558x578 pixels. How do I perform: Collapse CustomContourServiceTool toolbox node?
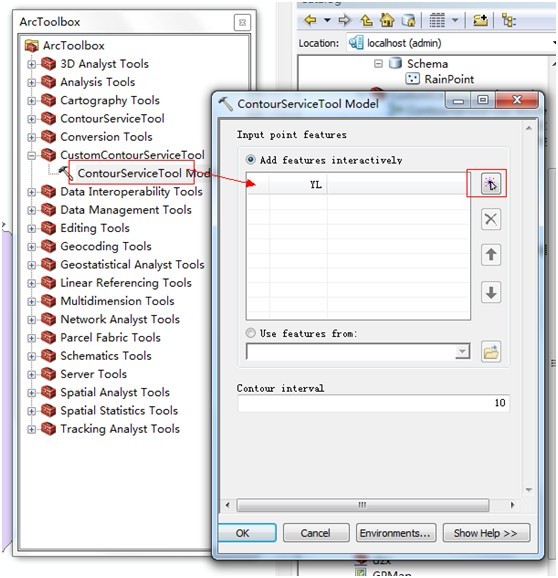point(32,155)
